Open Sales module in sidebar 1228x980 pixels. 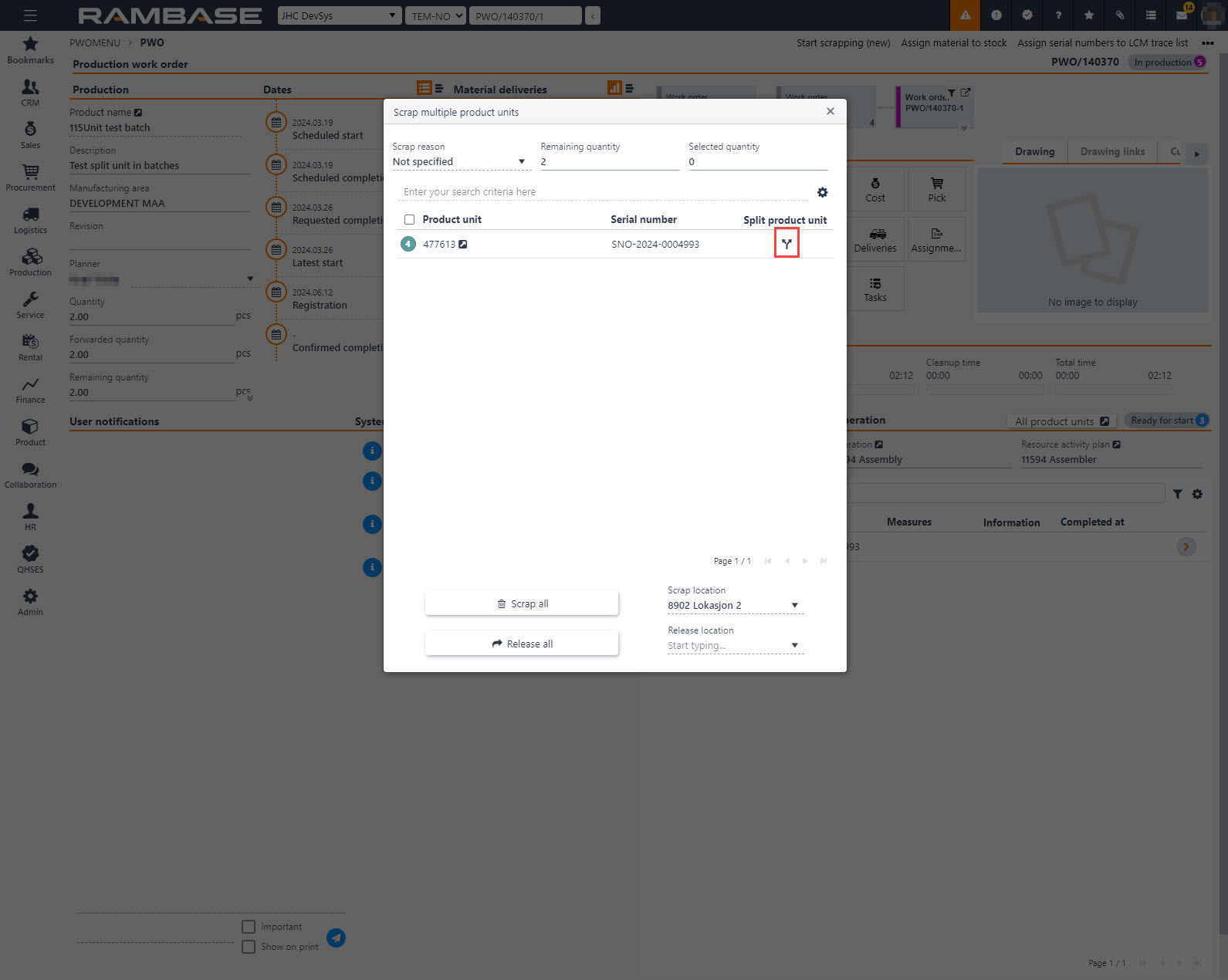(x=30, y=135)
